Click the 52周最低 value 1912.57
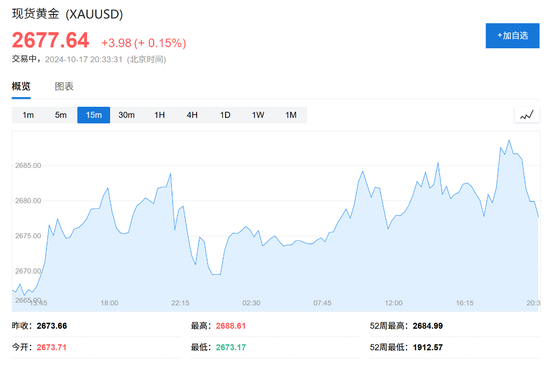The width and height of the screenshot is (550, 367). pyautogui.click(x=428, y=347)
